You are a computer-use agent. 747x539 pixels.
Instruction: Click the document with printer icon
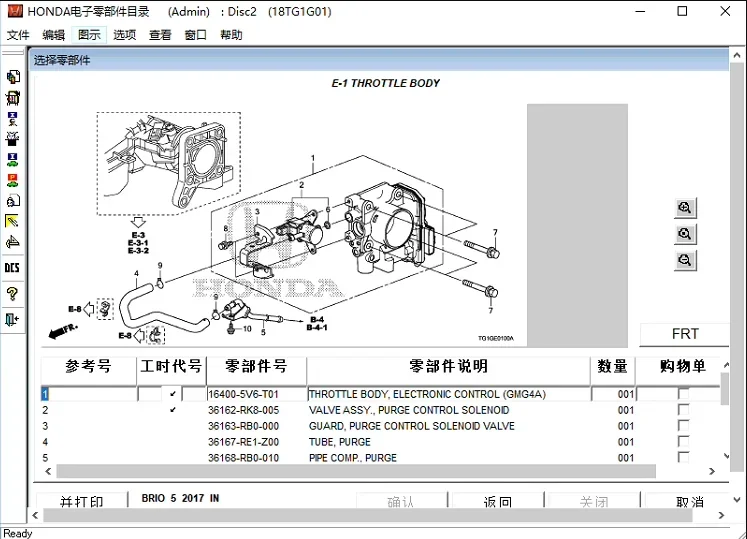pyautogui.click(x=13, y=201)
